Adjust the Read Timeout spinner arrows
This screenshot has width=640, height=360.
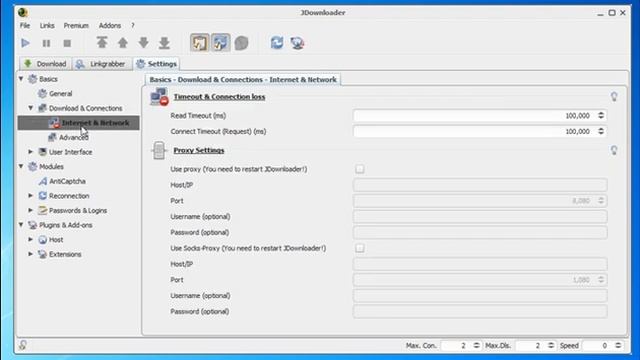[601, 116]
